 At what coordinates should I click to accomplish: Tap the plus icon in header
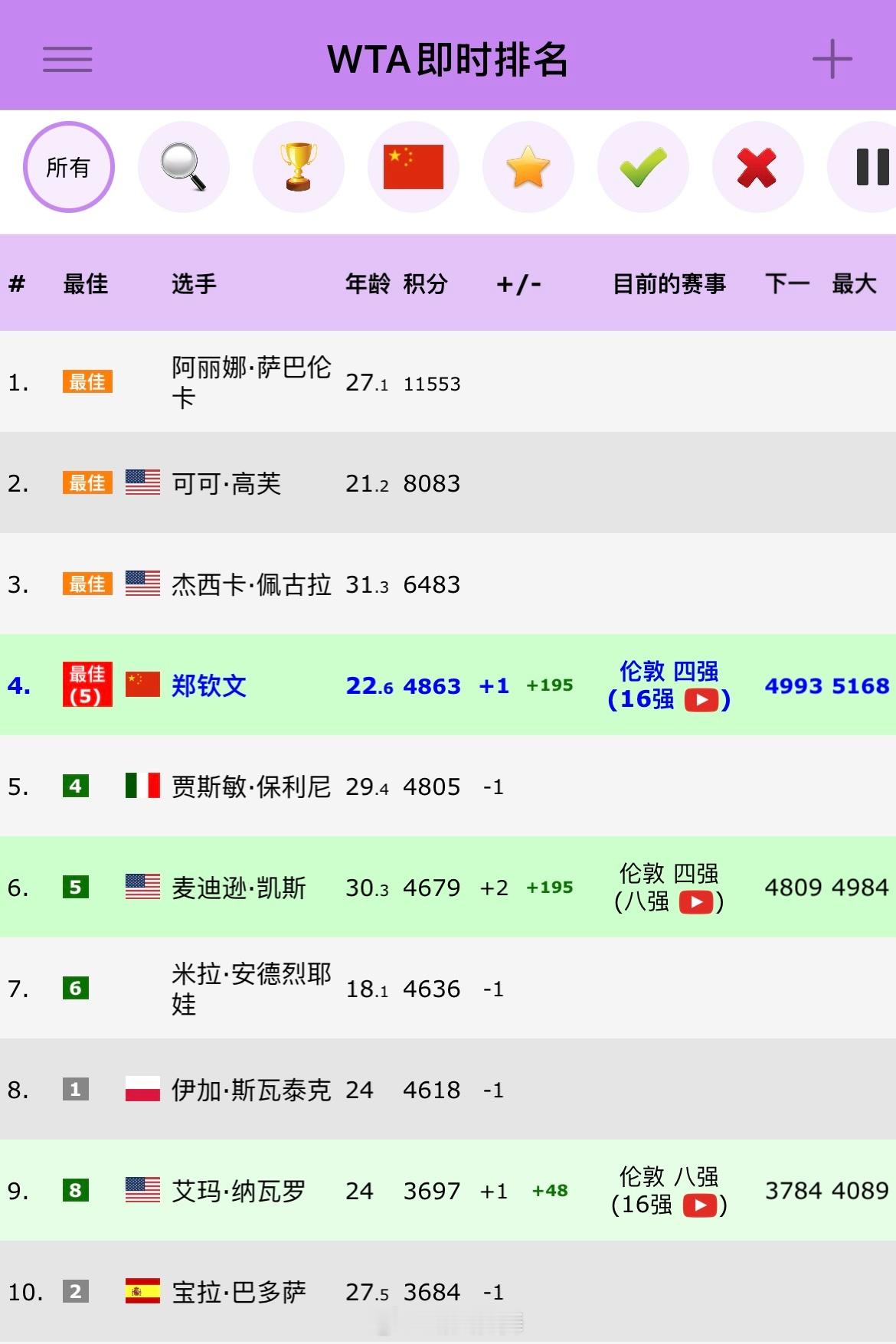(832, 59)
